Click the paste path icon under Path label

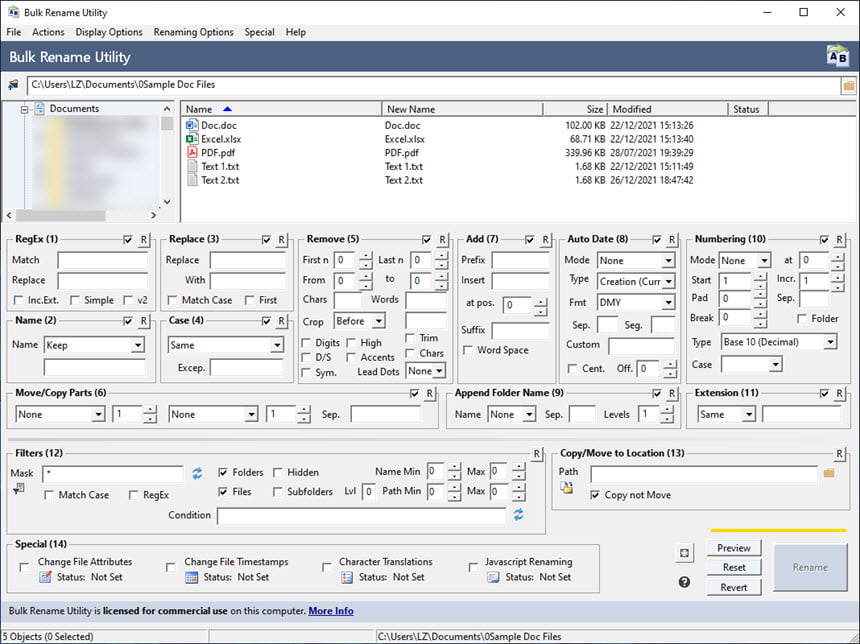567,487
